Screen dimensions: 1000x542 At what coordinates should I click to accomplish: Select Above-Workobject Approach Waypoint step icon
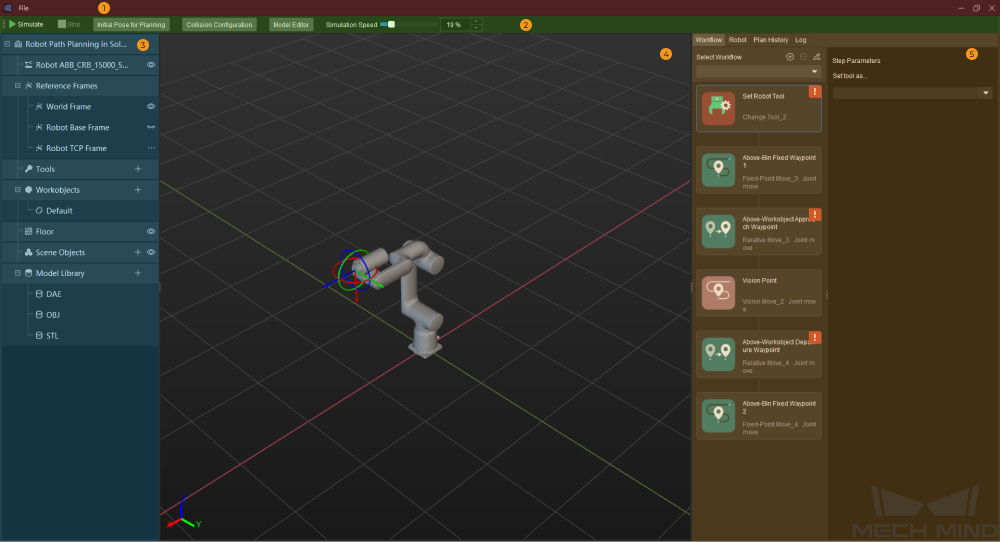(x=718, y=231)
